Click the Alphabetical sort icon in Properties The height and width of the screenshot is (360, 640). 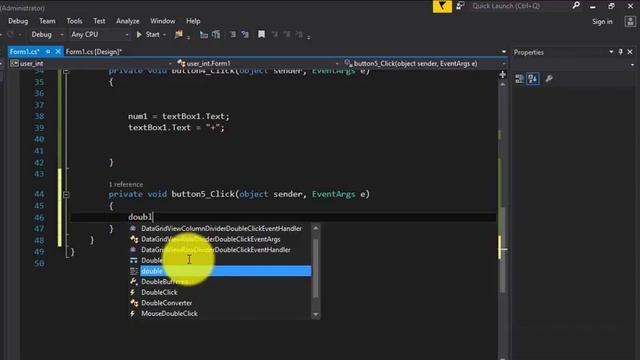(x=533, y=79)
